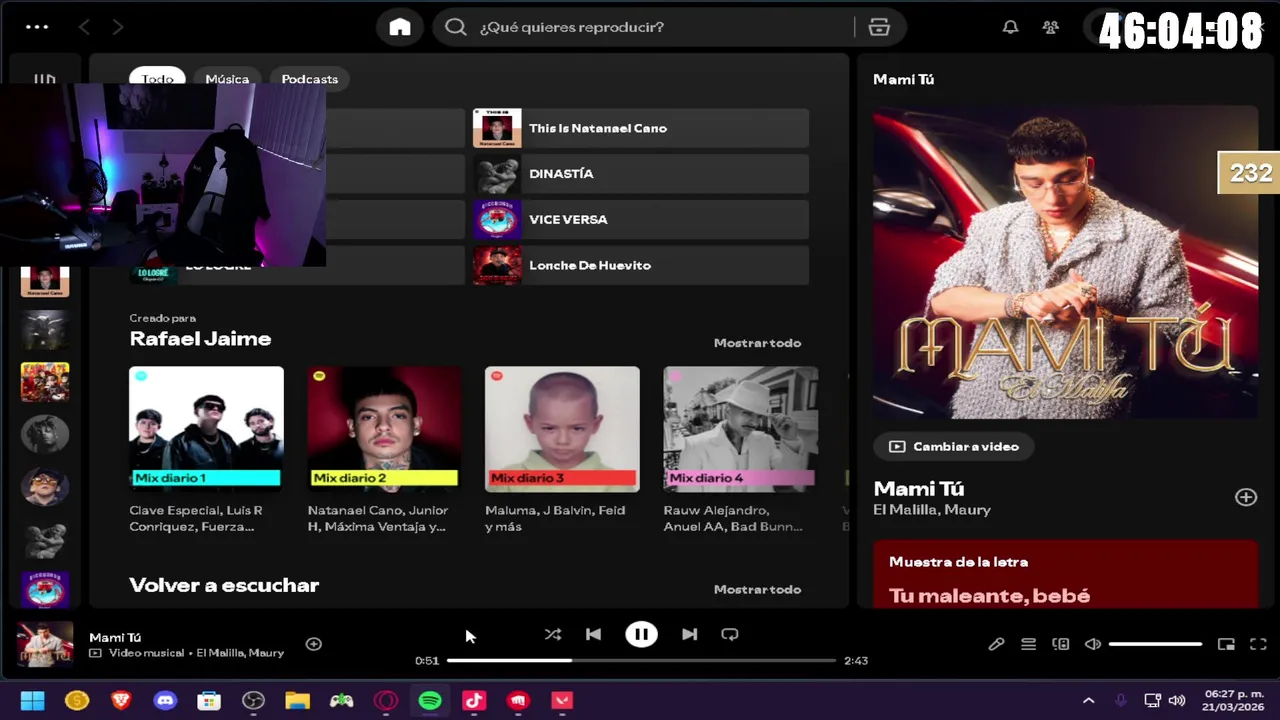The height and width of the screenshot is (720, 1280).
Task: Open the three-dots menu at top left
Action: pos(37,27)
